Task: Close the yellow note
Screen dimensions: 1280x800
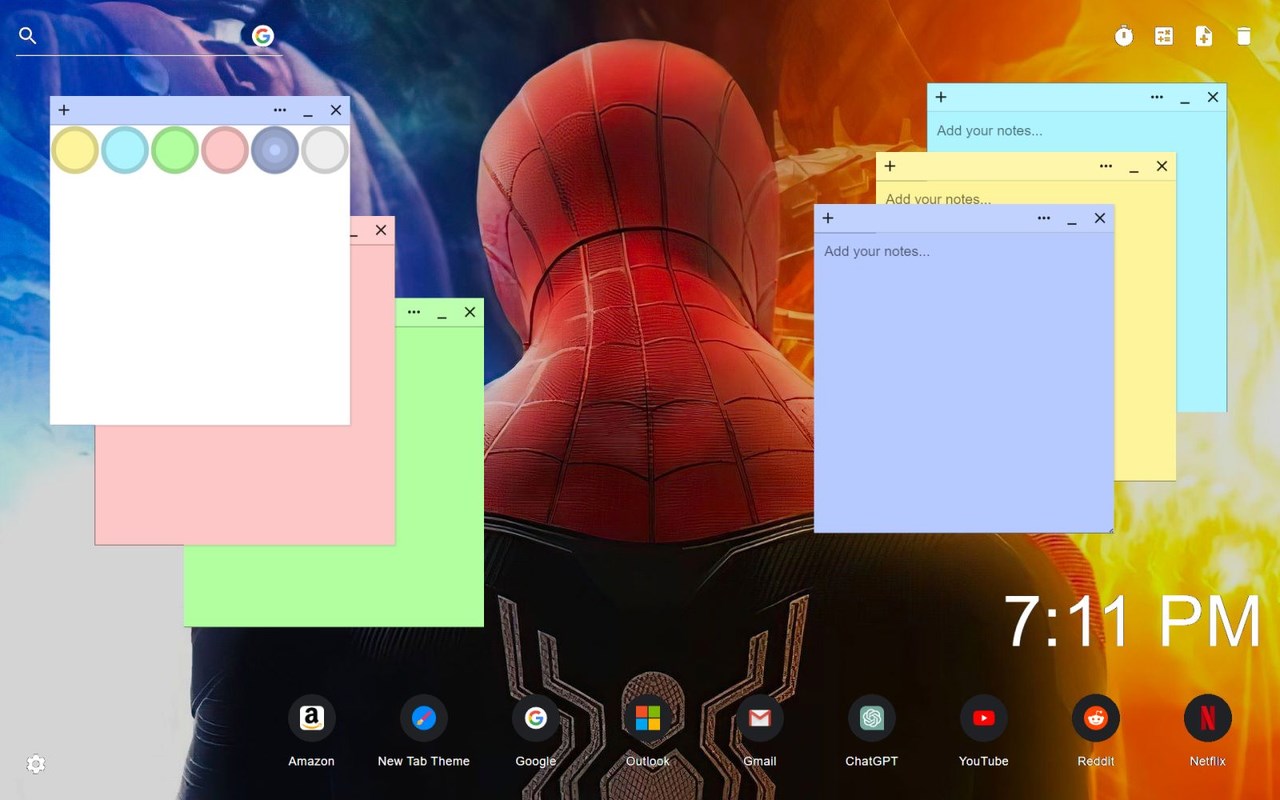Action: click(1162, 166)
